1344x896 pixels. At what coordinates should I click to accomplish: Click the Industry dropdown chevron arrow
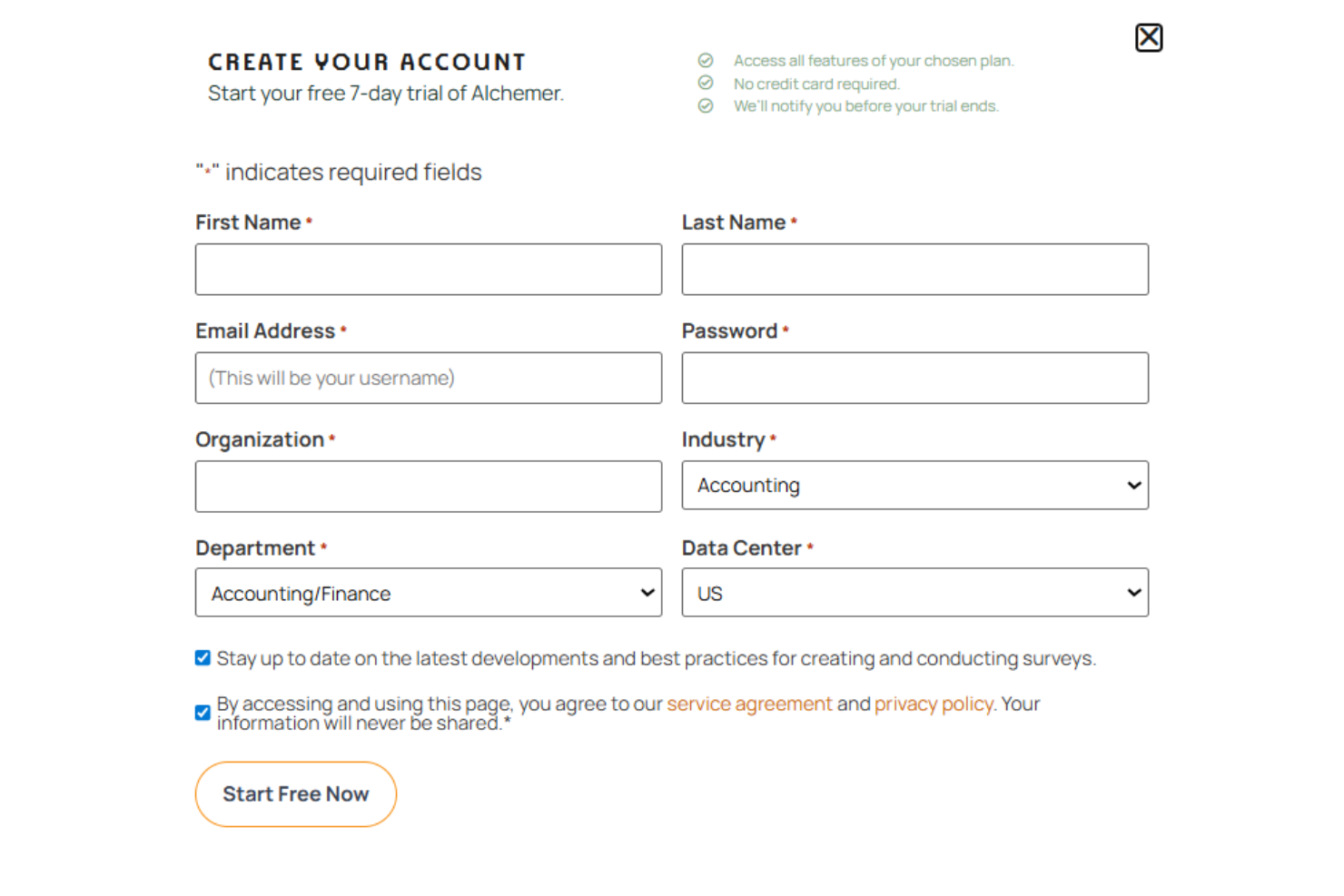point(1133,486)
